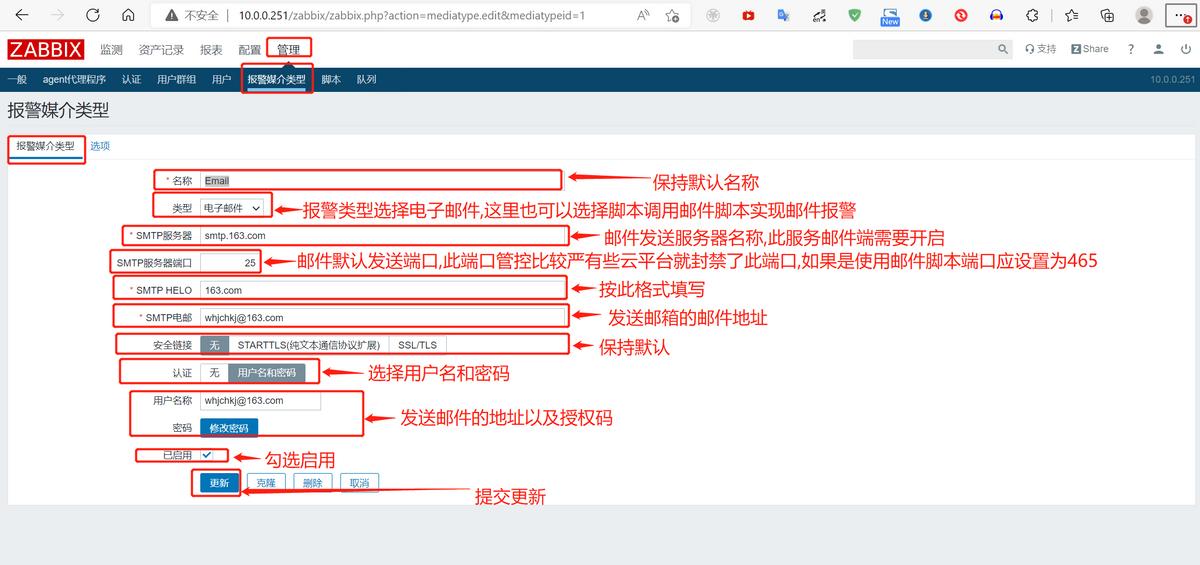The width and height of the screenshot is (1200, 565).
Task: Open browser collections icon
Action: (1107, 16)
